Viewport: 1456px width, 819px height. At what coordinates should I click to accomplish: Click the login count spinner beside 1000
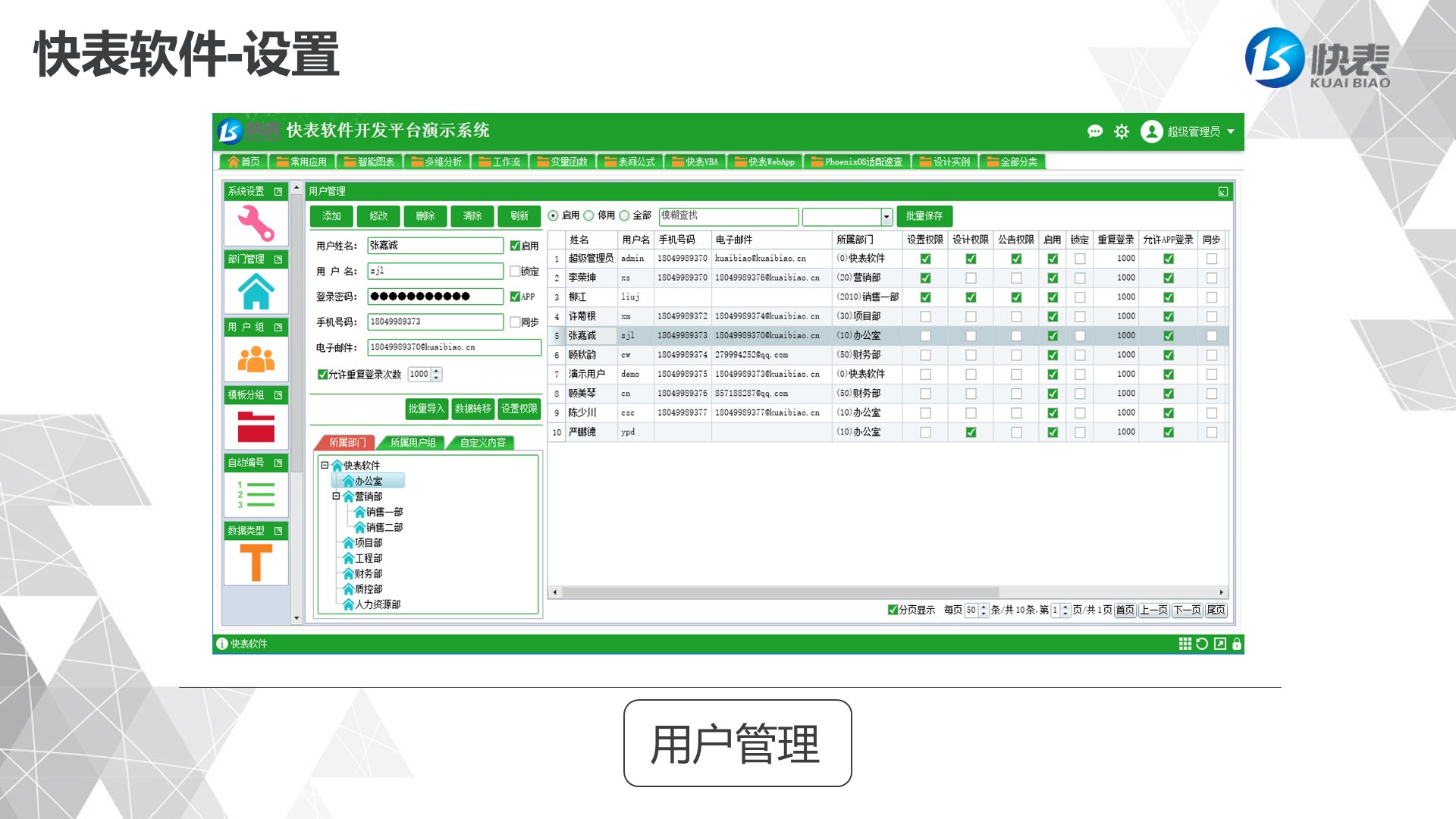point(436,375)
